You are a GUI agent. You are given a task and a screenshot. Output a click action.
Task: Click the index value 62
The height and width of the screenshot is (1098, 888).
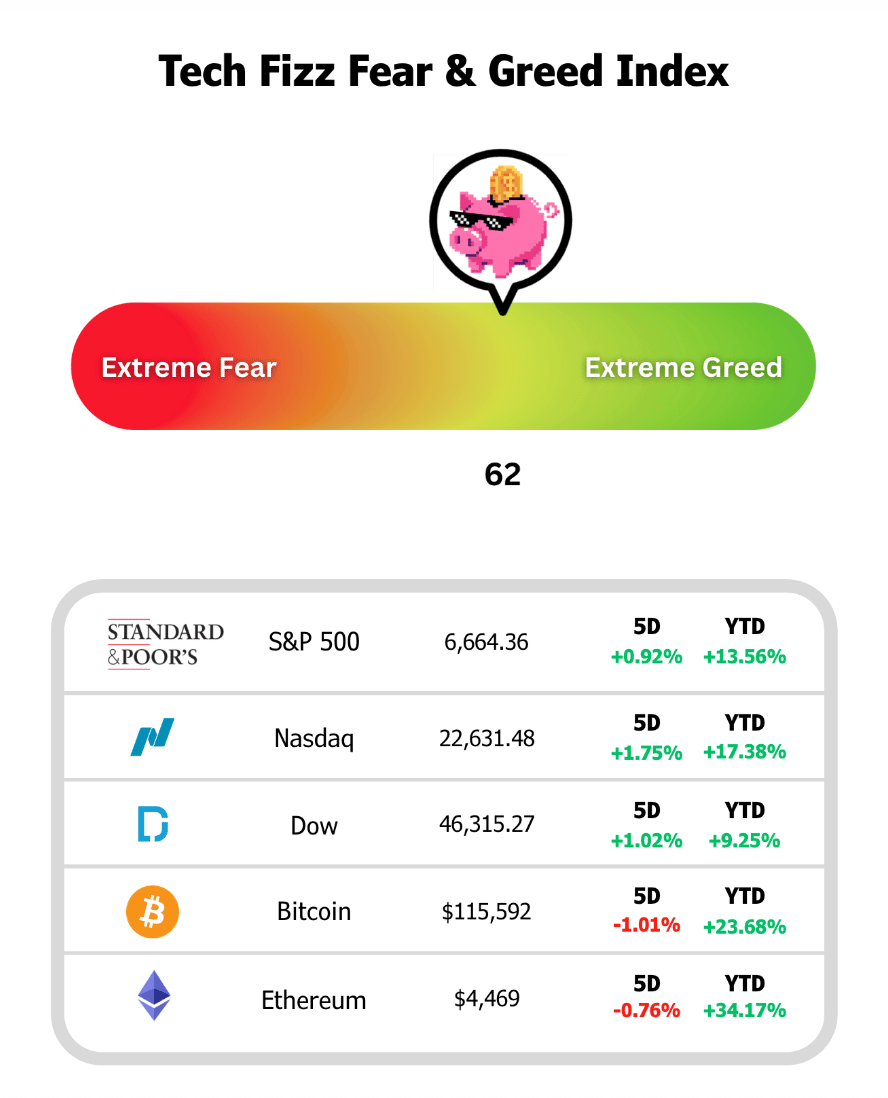(503, 475)
